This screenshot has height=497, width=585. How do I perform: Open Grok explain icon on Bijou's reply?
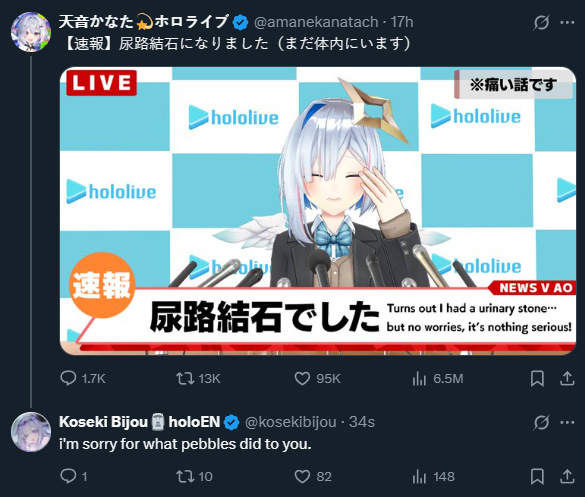[x=541, y=422]
